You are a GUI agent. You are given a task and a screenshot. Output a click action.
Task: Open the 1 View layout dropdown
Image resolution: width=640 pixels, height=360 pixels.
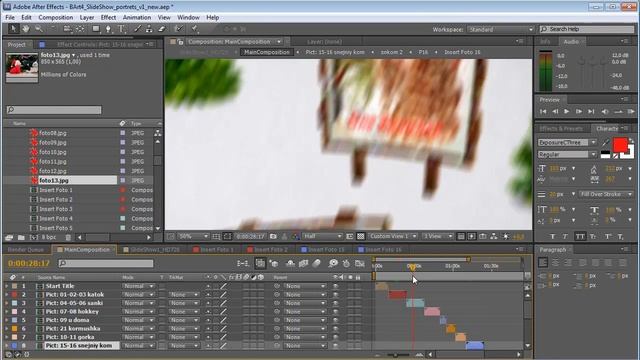(438, 236)
